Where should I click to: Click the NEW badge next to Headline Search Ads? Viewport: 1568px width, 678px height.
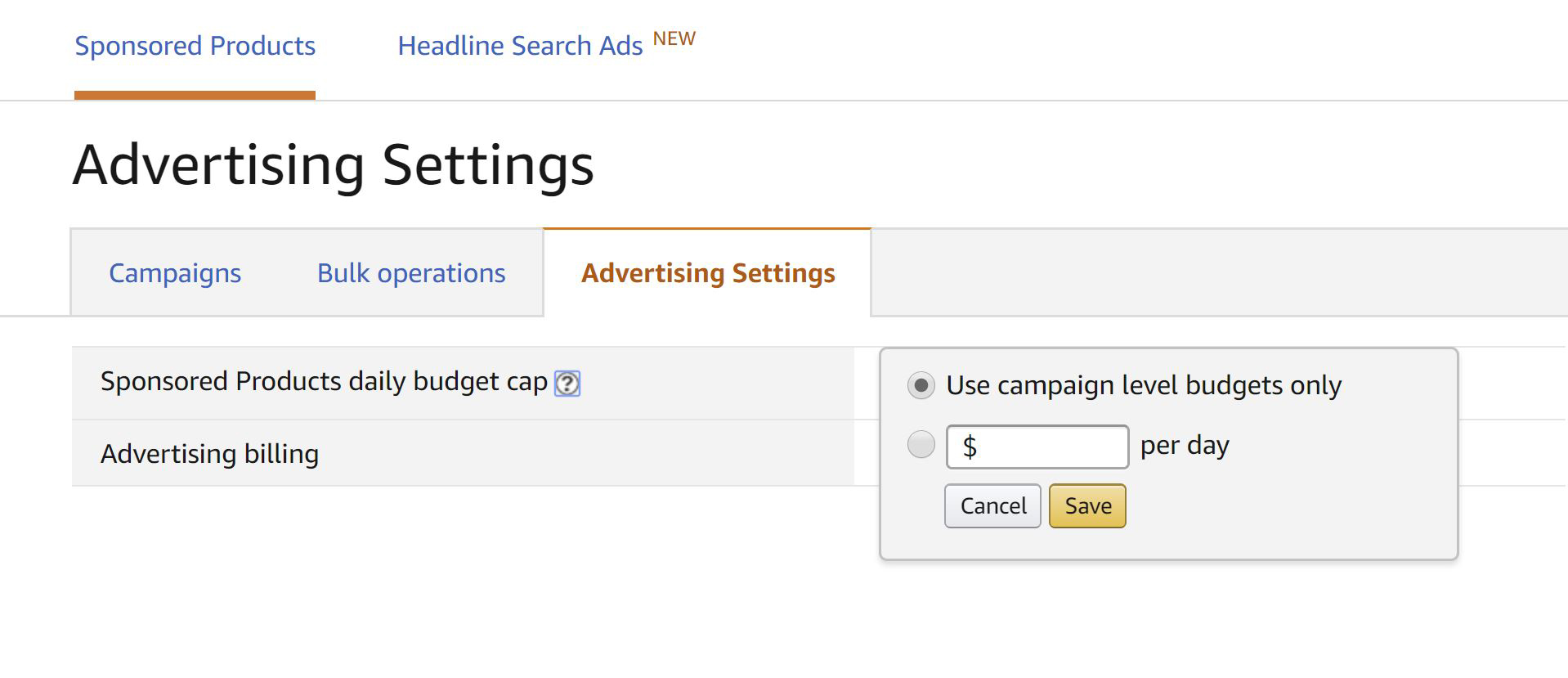coord(674,39)
